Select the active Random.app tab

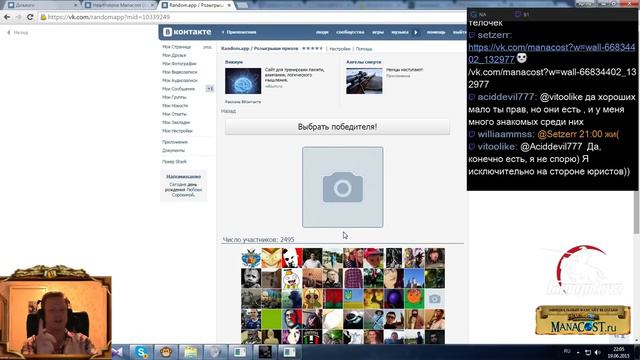coord(196,5)
